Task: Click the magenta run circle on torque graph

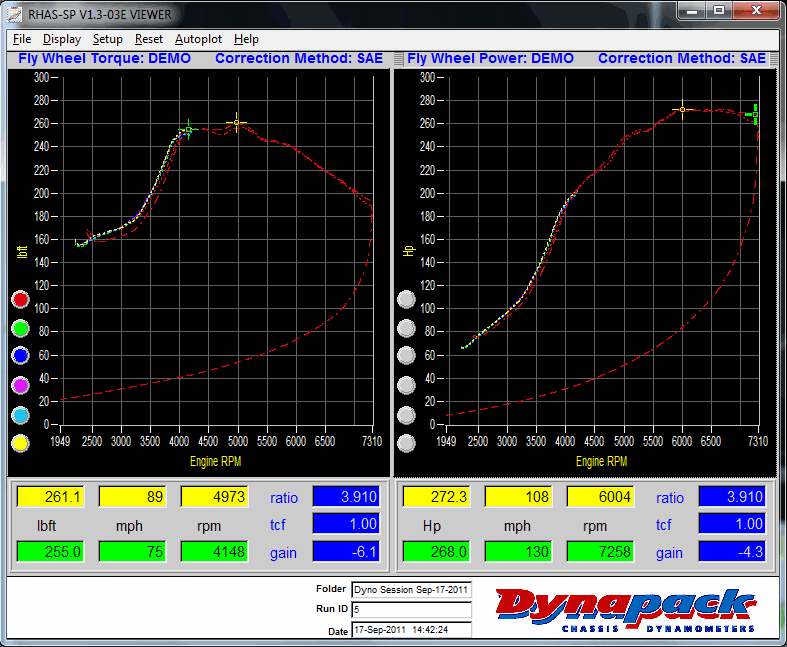Action: coord(21,385)
